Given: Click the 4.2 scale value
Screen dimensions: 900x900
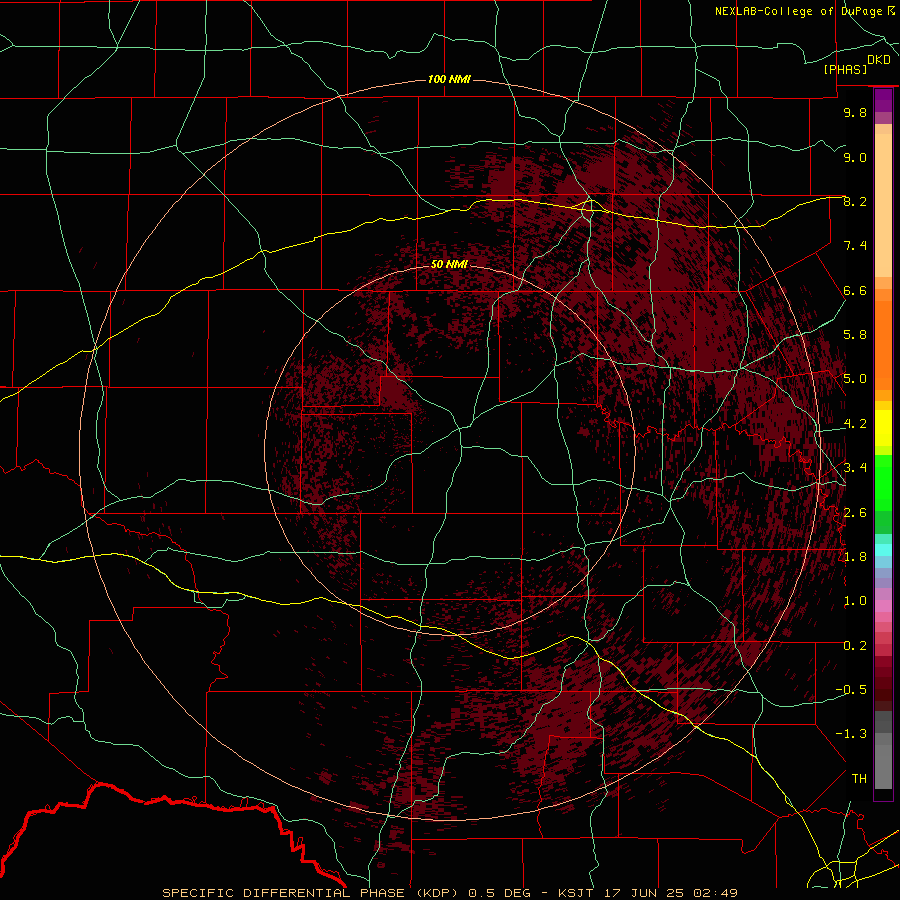Looking at the screenshot, I should pyautogui.click(x=855, y=424).
